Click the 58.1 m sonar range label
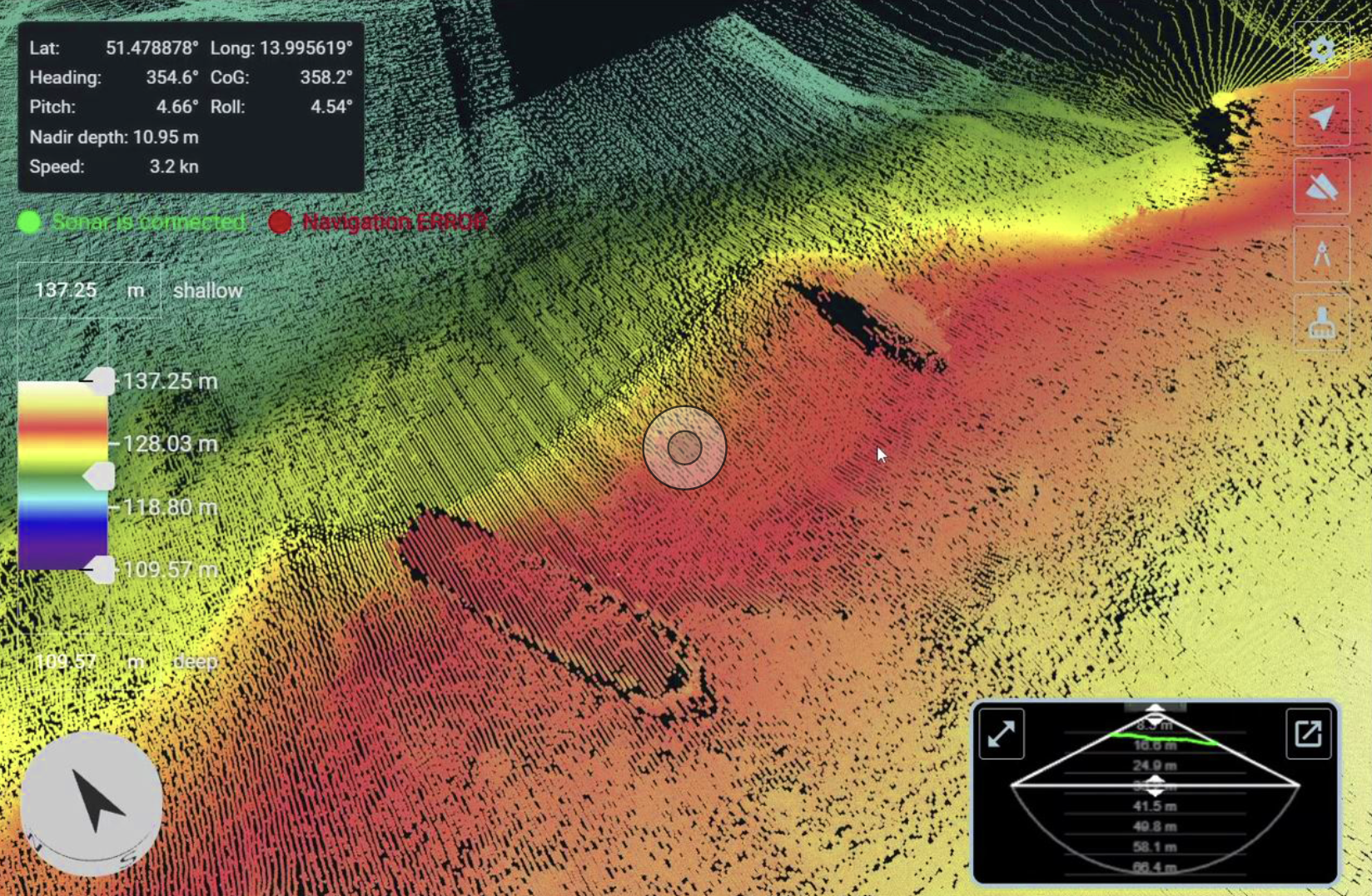The image size is (1372, 896). tap(1155, 847)
